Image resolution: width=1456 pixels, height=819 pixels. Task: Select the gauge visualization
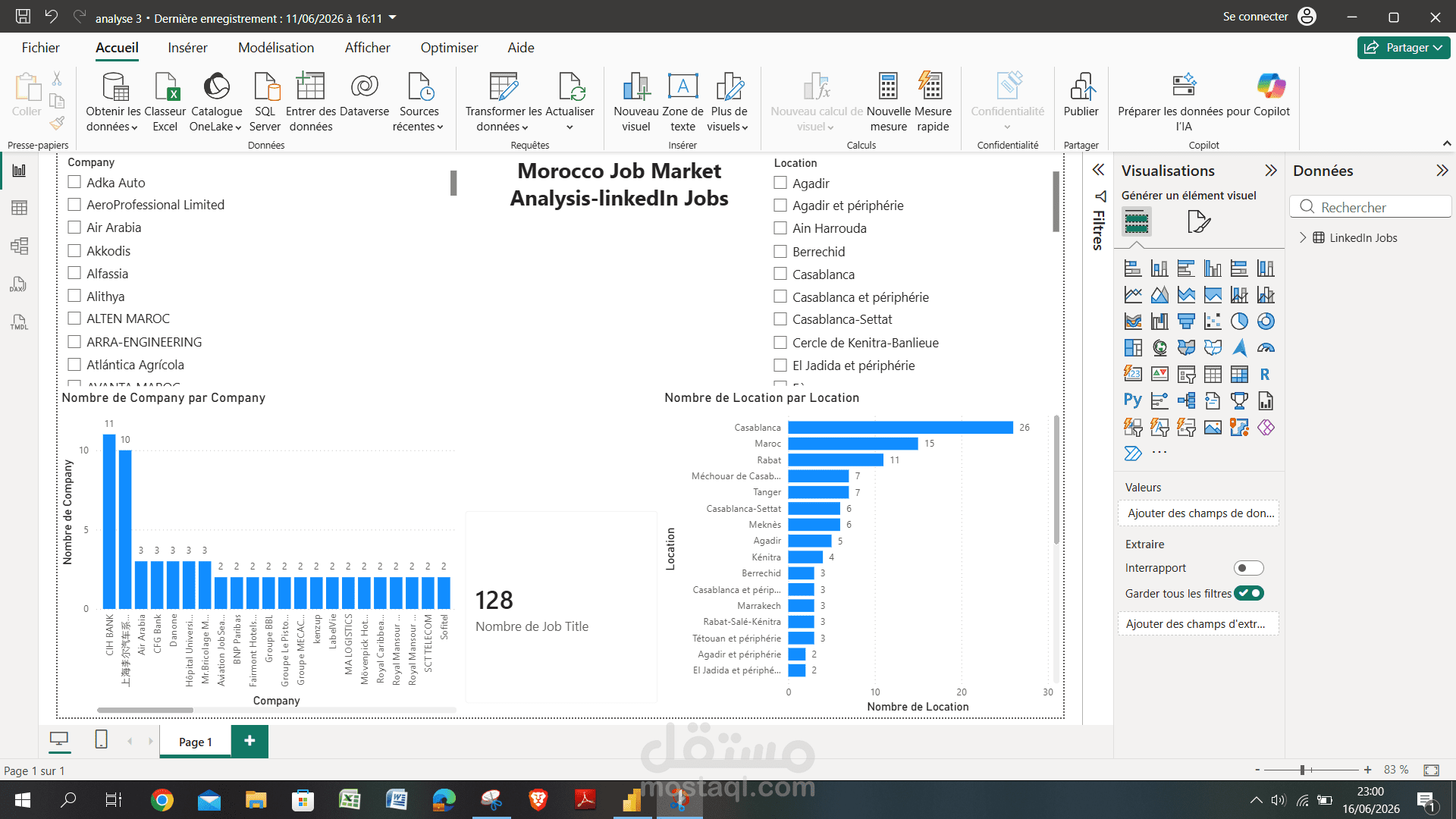pos(1266,348)
